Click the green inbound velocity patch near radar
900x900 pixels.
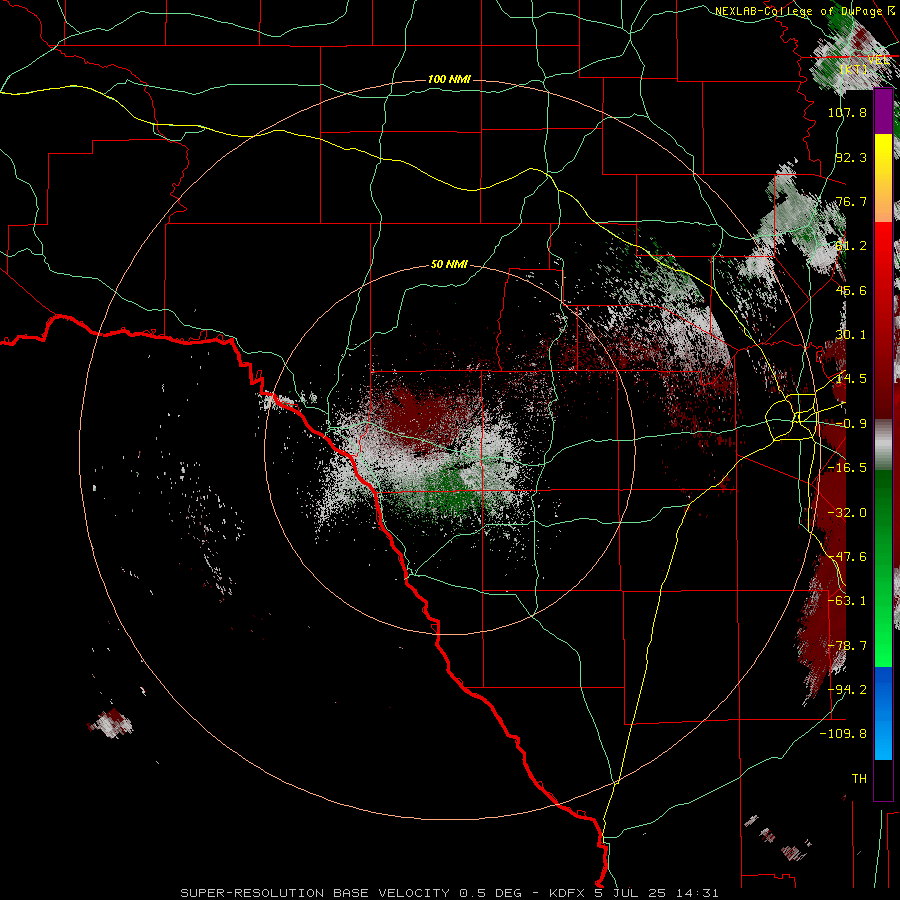(x=453, y=491)
